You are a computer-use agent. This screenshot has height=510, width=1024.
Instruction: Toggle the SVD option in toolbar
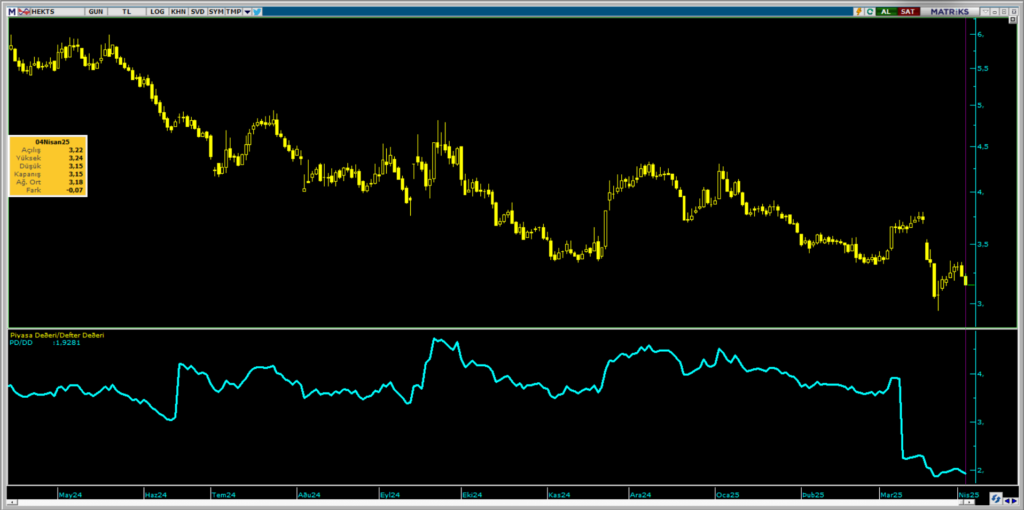tap(197, 12)
